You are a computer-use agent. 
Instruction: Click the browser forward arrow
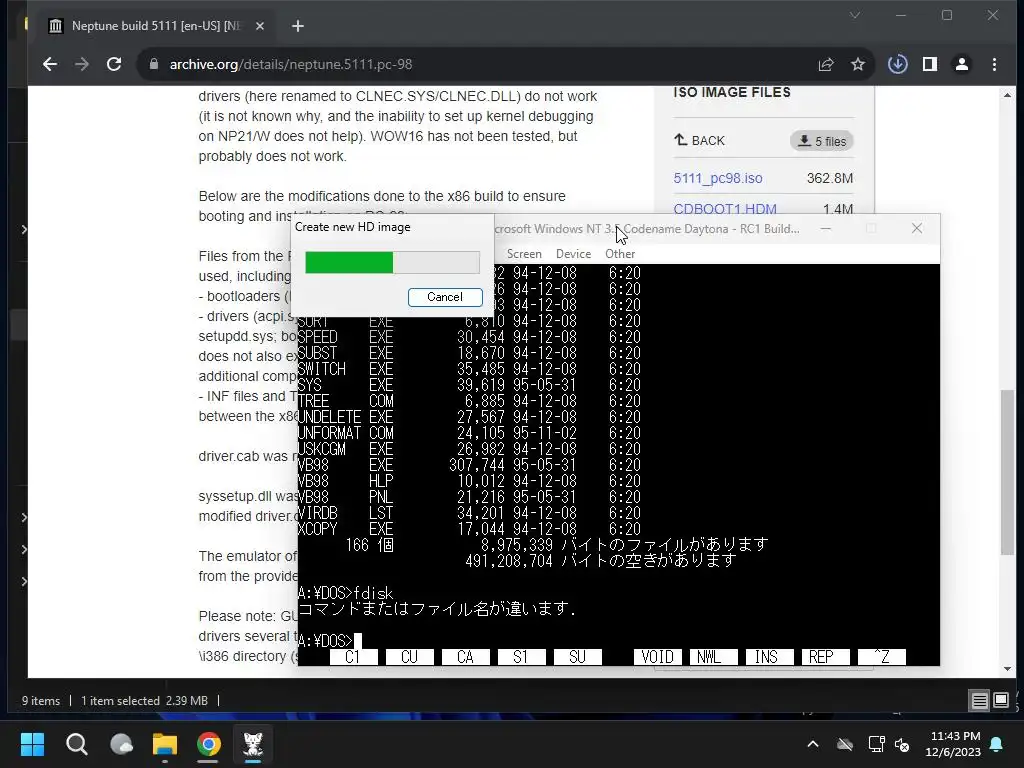(x=82, y=64)
